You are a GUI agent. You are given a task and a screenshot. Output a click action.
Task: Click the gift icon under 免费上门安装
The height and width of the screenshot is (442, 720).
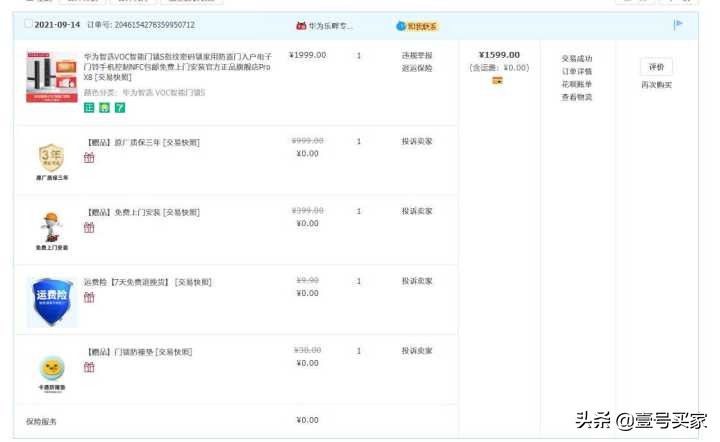pos(89,228)
